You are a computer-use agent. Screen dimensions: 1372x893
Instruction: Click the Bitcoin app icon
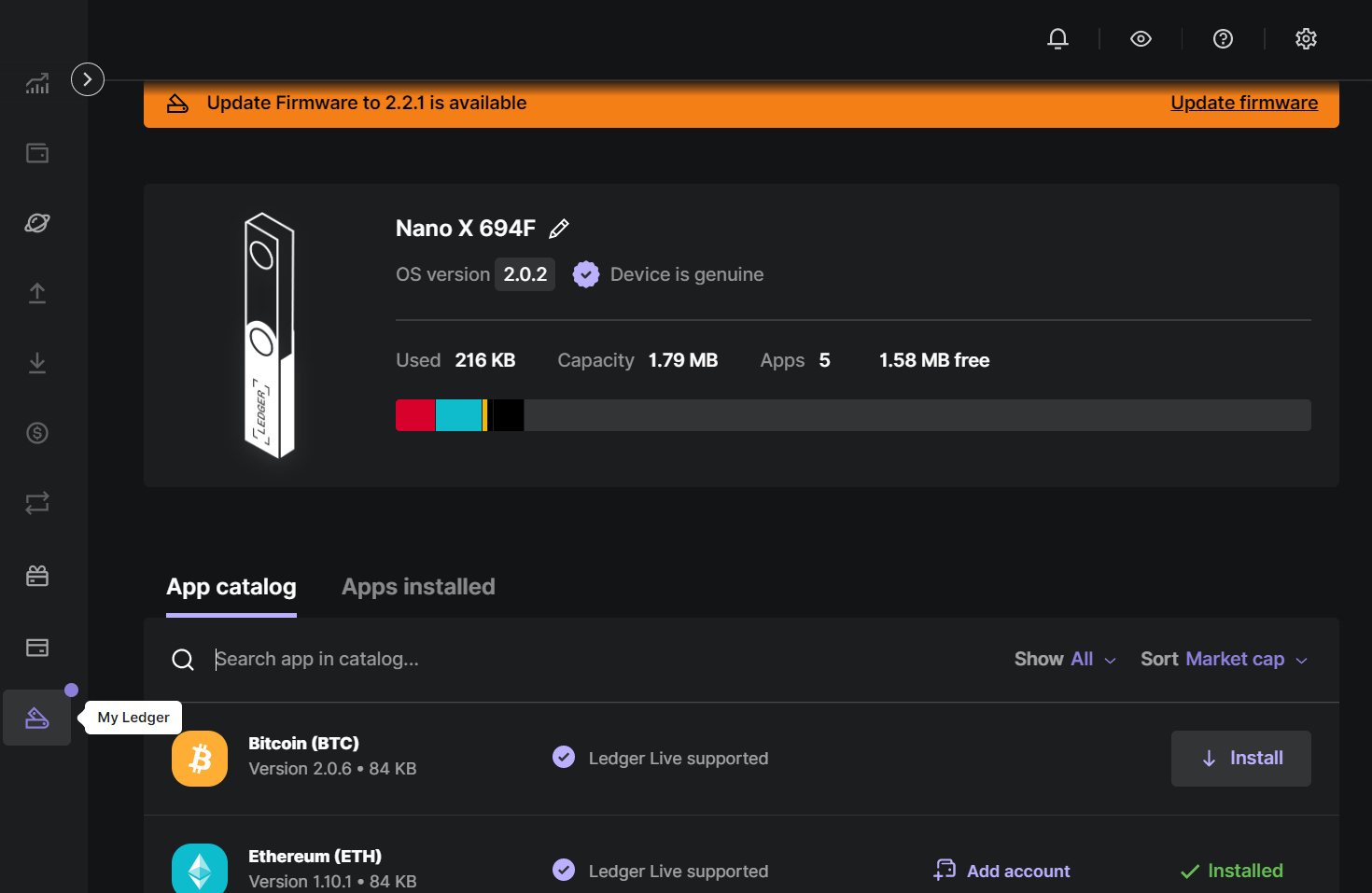pos(200,759)
